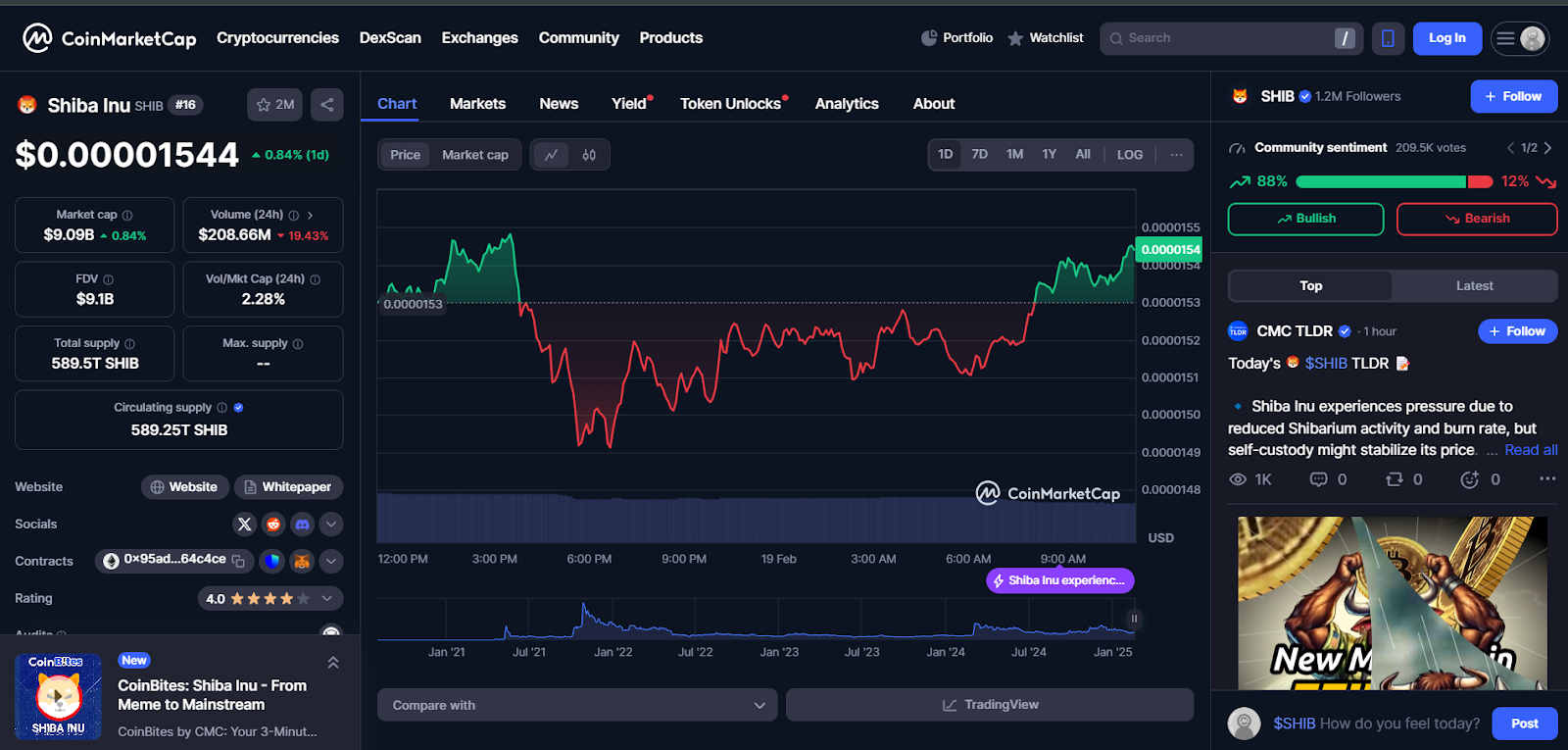Open chart more options ellipsis

(1176, 155)
